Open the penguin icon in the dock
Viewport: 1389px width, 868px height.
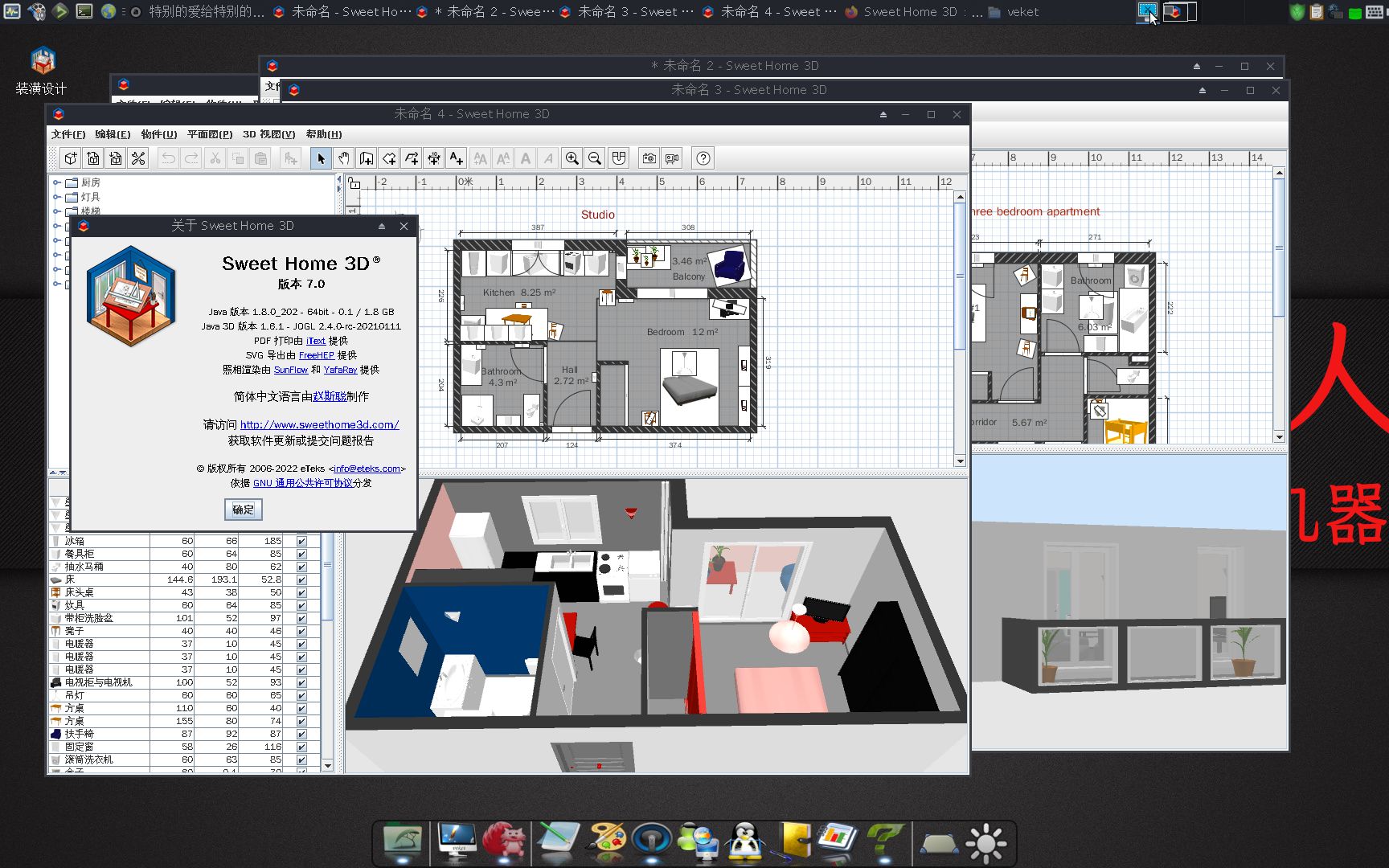(x=747, y=841)
